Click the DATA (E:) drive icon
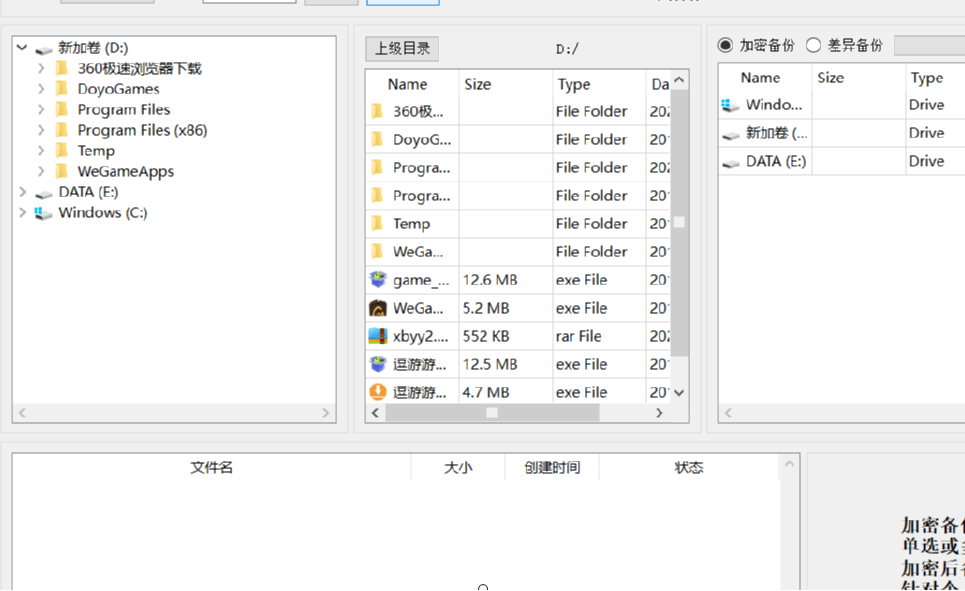The image size is (965, 591). tap(730, 161)
